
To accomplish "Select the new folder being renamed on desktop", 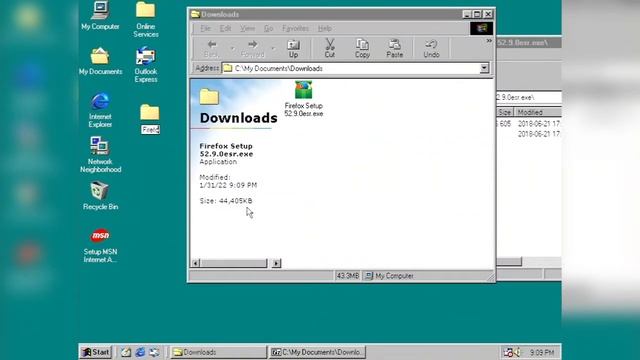I will click(x=150, y=119).
